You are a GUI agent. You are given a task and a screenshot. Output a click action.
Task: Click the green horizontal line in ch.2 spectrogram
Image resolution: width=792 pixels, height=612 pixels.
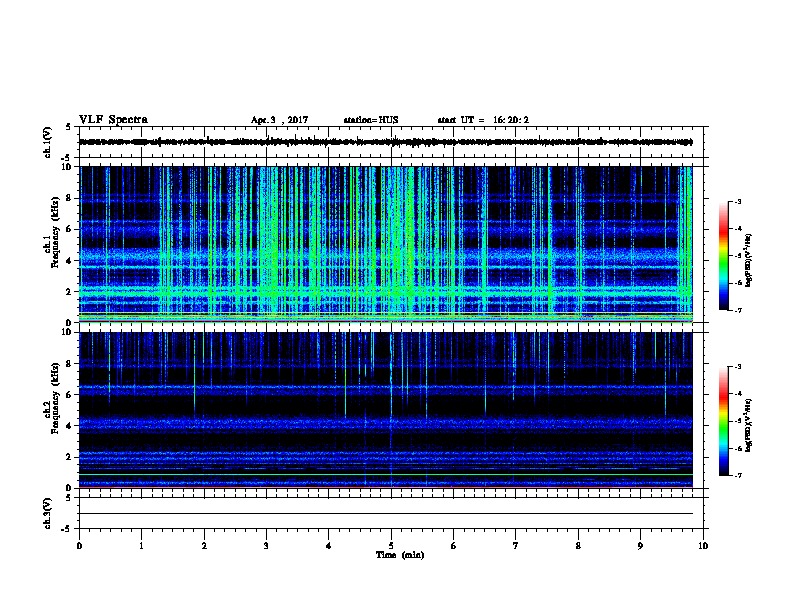[x=386, y=474]
